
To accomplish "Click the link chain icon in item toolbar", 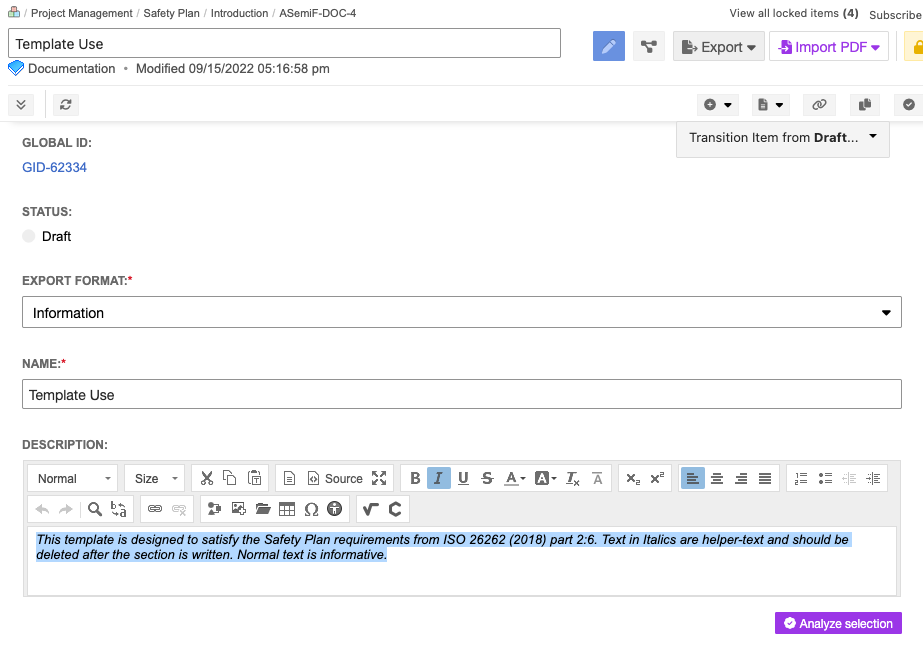I will pyautogui.click(x=819, y=105).
